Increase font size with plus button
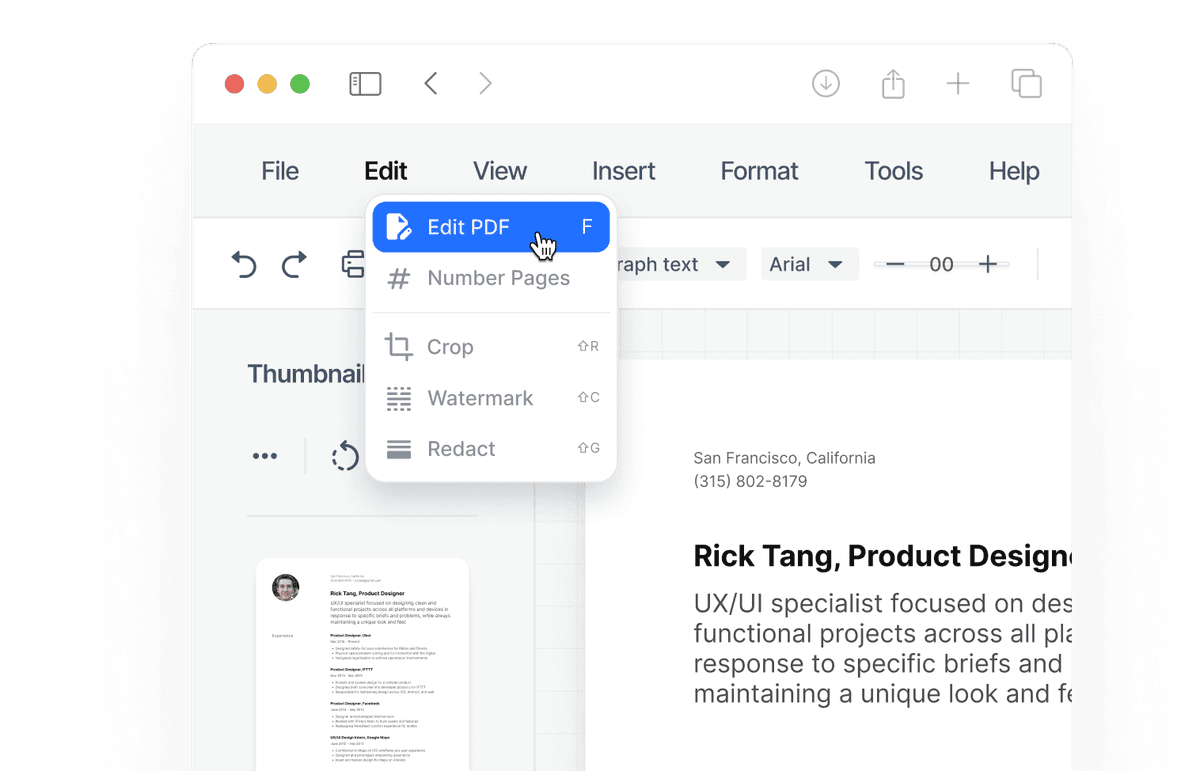Image resolution: width=1200 pixels, height=771 pixels. (x=988, y=264)
